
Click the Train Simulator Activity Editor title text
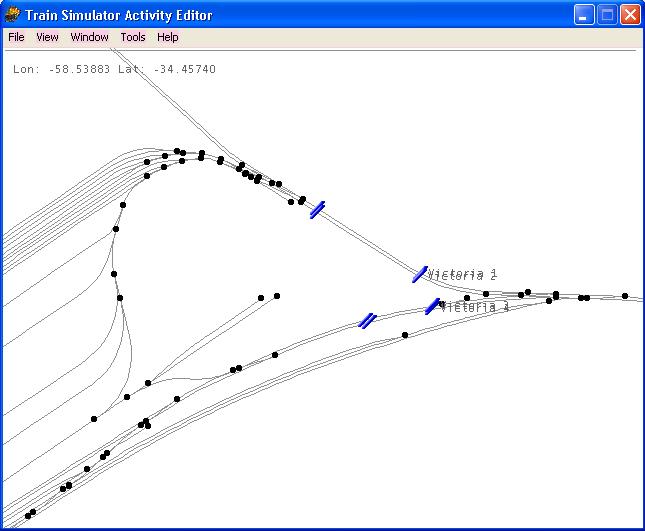click(x=118, y=15)
